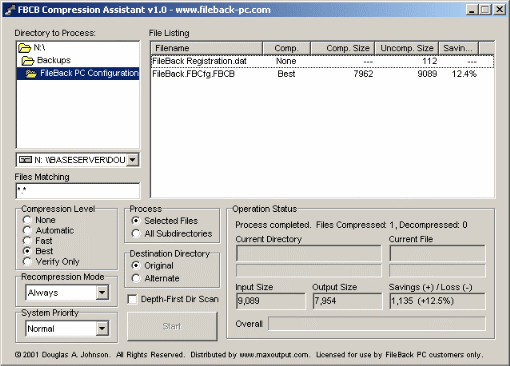Click the 9089 uncompressed size cell

pyautogui.click(x=427, y=74)
